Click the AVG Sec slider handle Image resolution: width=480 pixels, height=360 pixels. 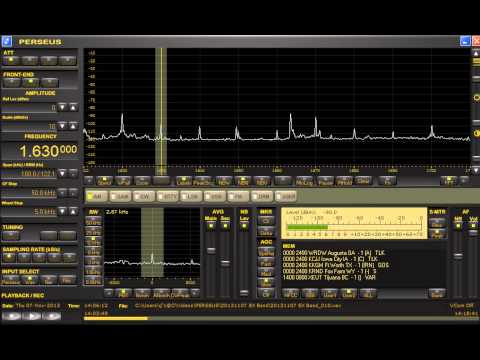226,263
